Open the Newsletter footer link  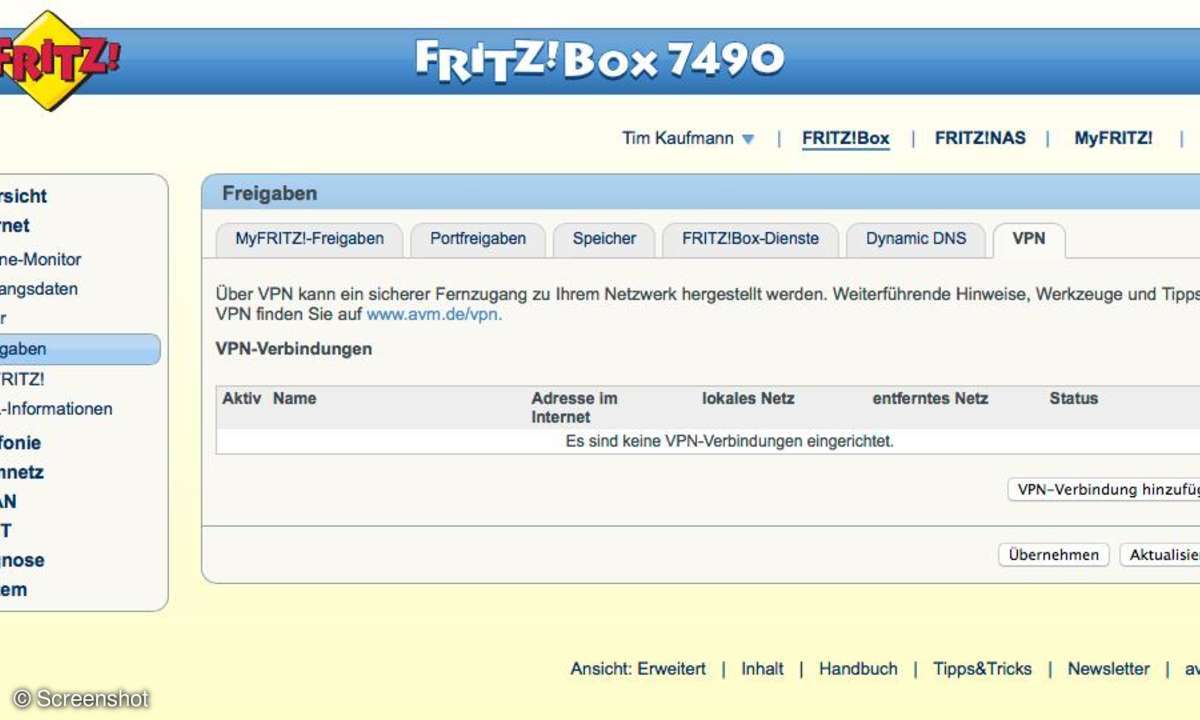(1108, 669)
